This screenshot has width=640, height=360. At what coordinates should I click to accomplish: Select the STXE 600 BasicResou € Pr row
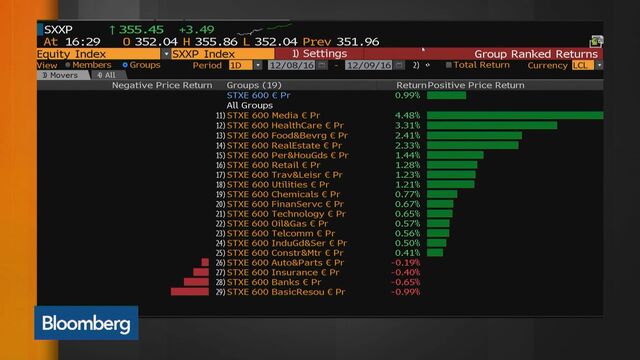coord(286,292)
